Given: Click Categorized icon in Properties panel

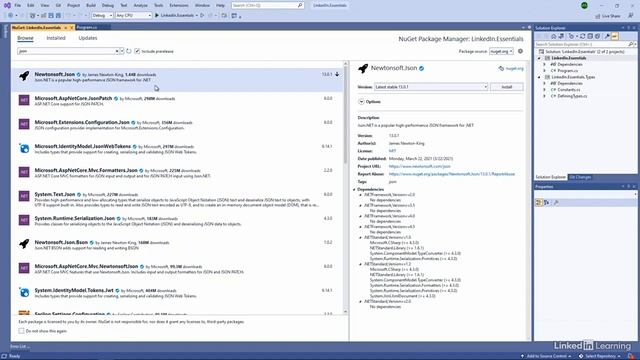Looking at the screenshot, I should coord(539,202).
